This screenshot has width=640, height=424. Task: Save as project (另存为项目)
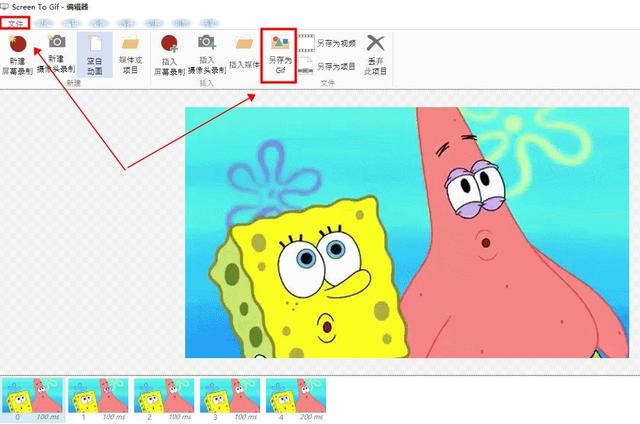pos(327,66)
